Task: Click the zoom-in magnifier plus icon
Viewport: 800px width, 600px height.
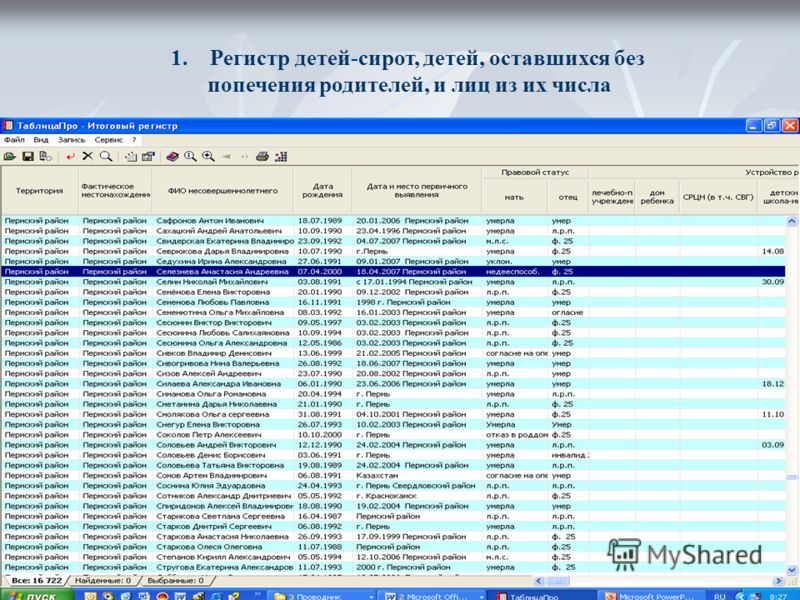Action: coord(208,156)
